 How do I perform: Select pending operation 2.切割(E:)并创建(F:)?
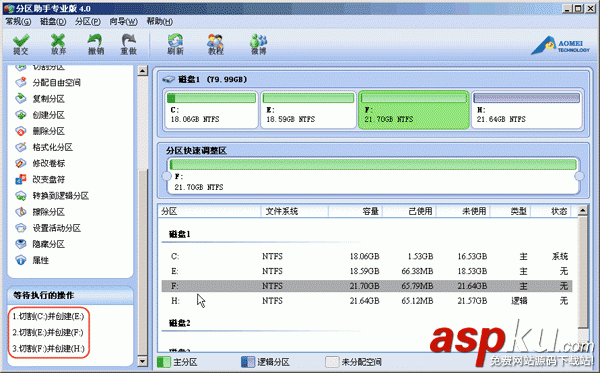48,332
